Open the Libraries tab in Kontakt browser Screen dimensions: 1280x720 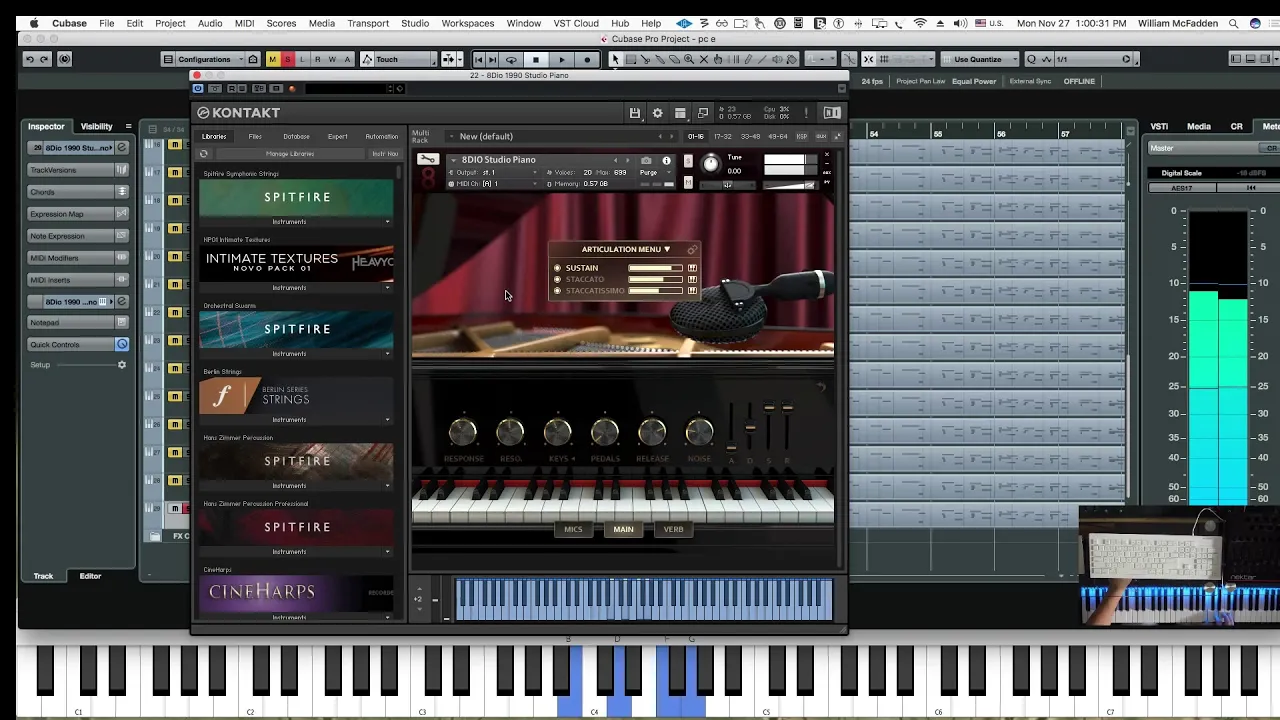[214, 136]
